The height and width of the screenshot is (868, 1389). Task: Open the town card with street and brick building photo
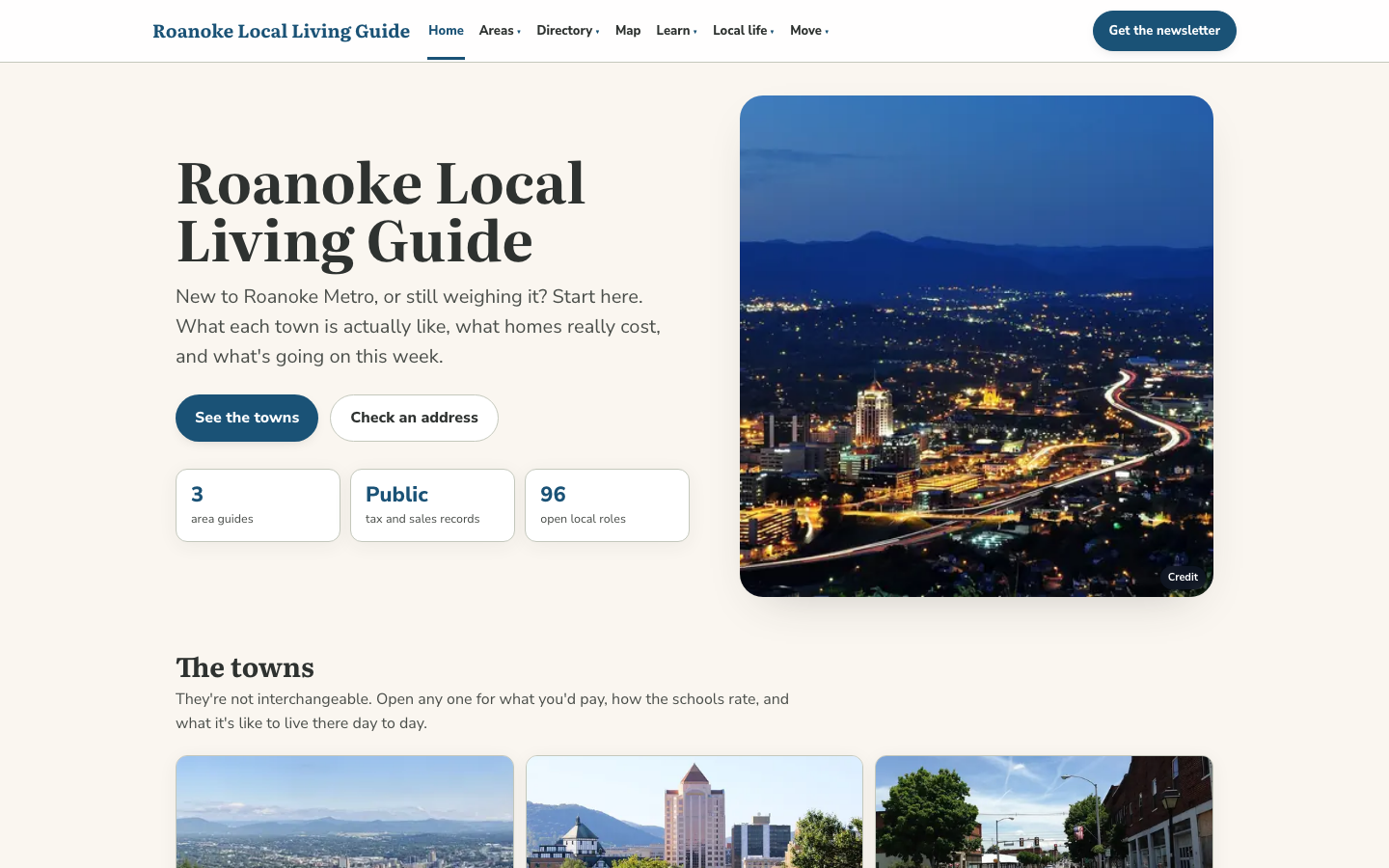[x=1044, y=812]
